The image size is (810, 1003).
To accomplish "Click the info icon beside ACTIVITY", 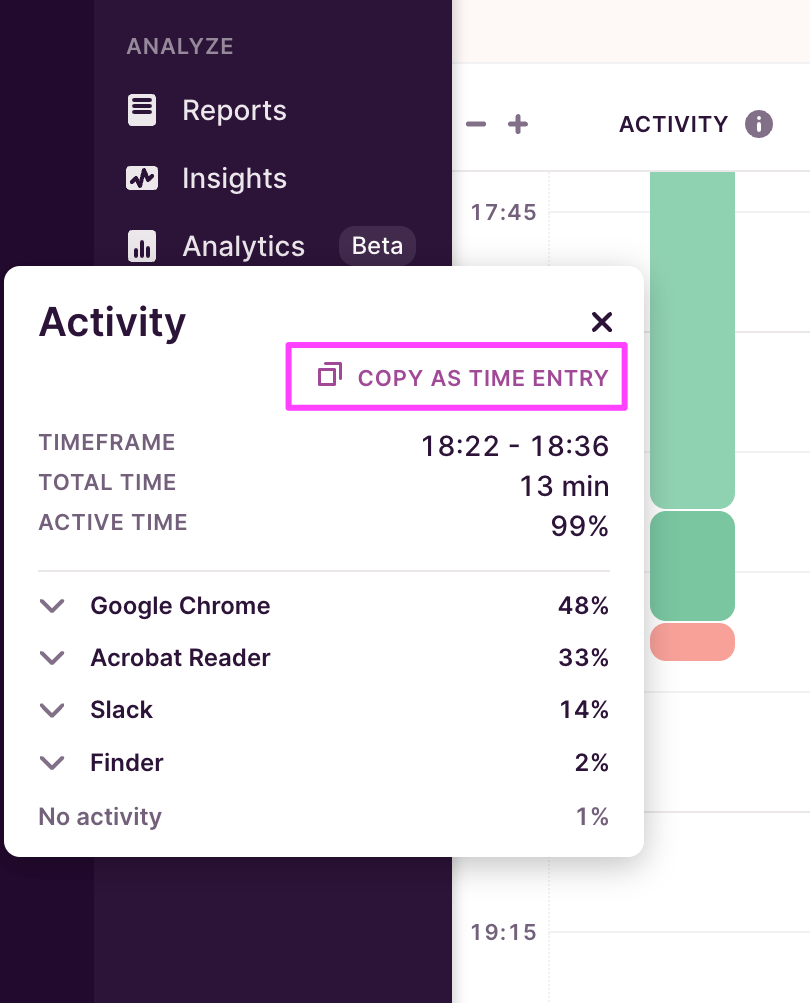I will point(759,124).
